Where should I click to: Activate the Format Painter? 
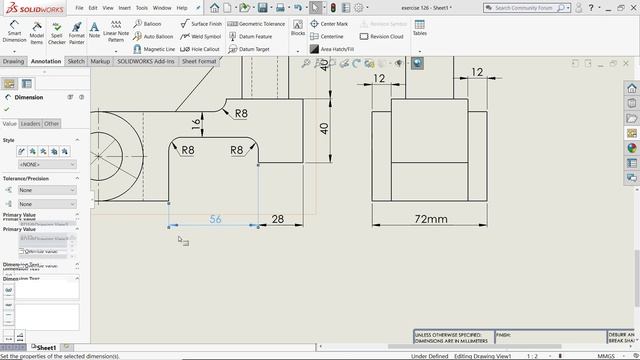pyautogui.click(x=77, y=33)
